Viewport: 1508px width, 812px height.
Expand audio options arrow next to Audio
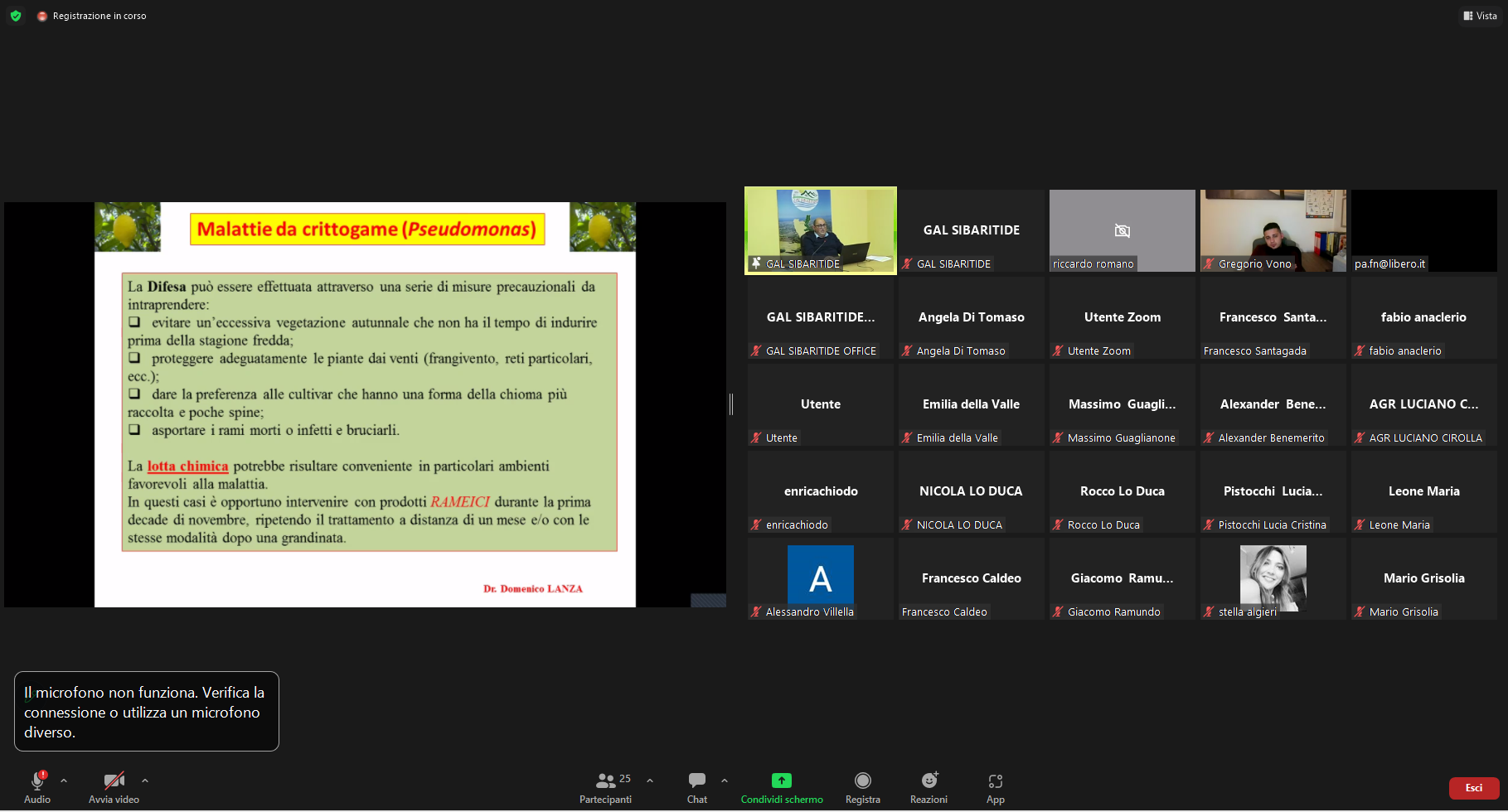coord(64,781)
